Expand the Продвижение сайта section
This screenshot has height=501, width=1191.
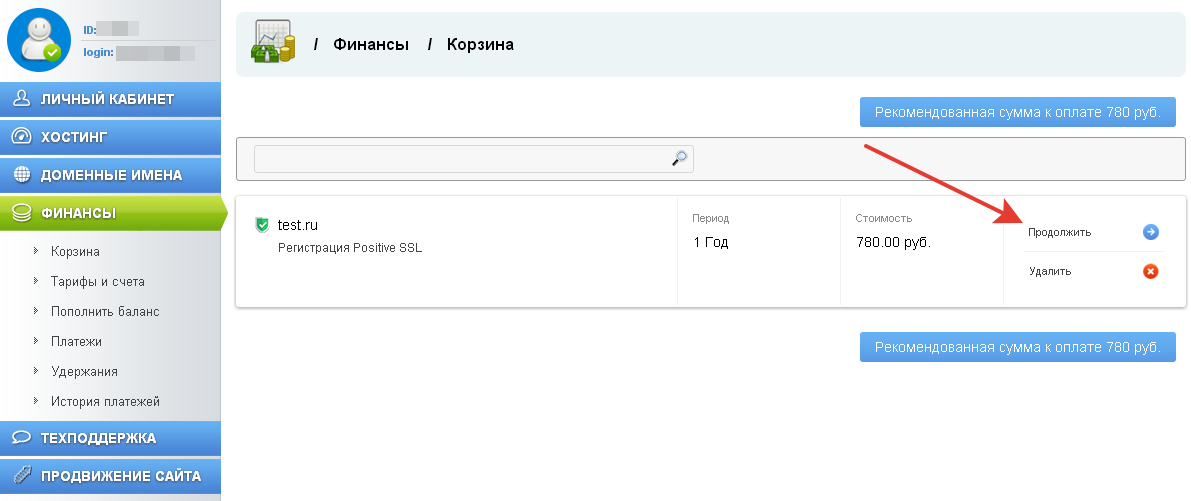tap(120, 476)
